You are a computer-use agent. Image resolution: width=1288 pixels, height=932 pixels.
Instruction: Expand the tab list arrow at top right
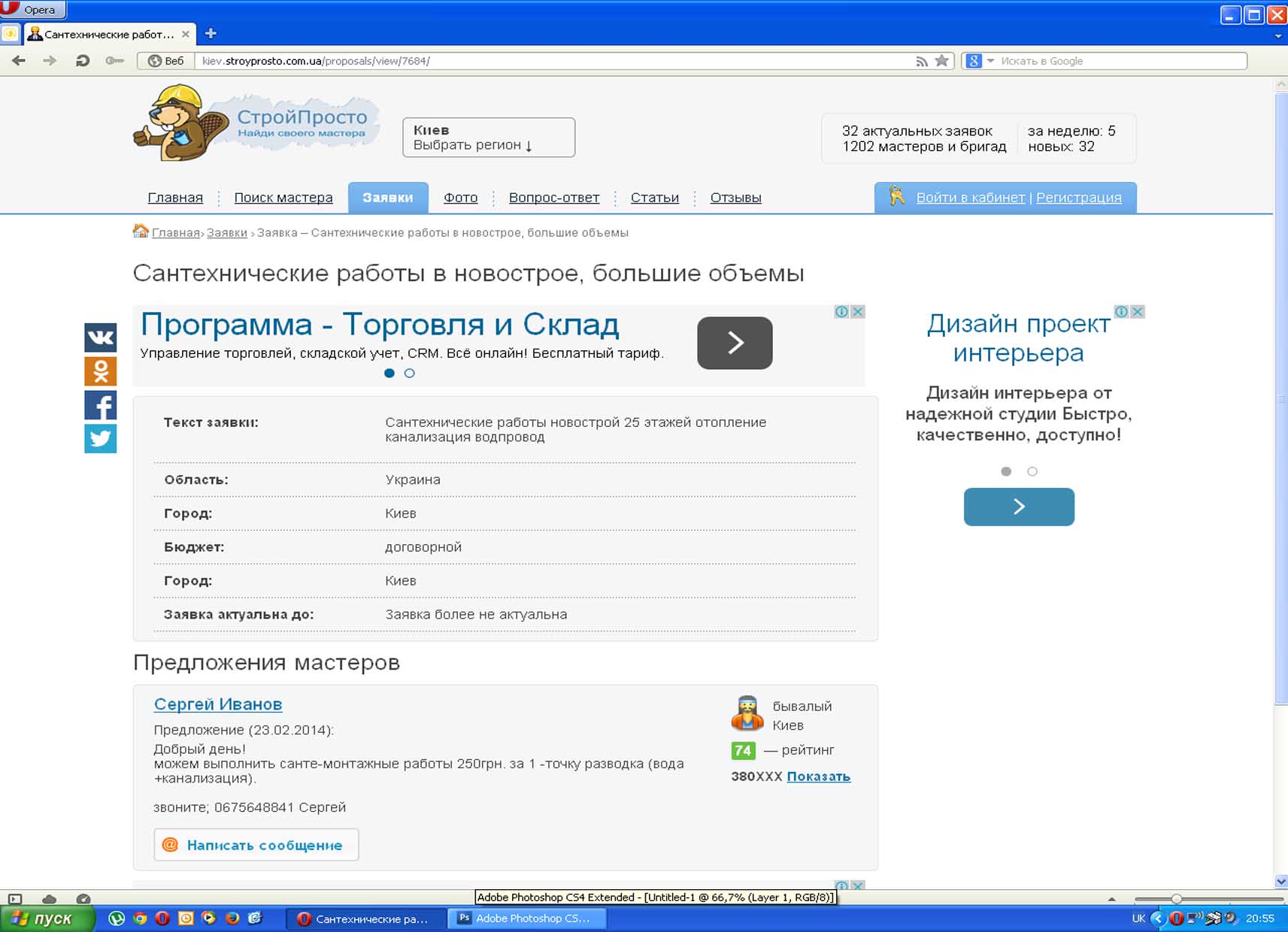click(x=1278, y=35)
